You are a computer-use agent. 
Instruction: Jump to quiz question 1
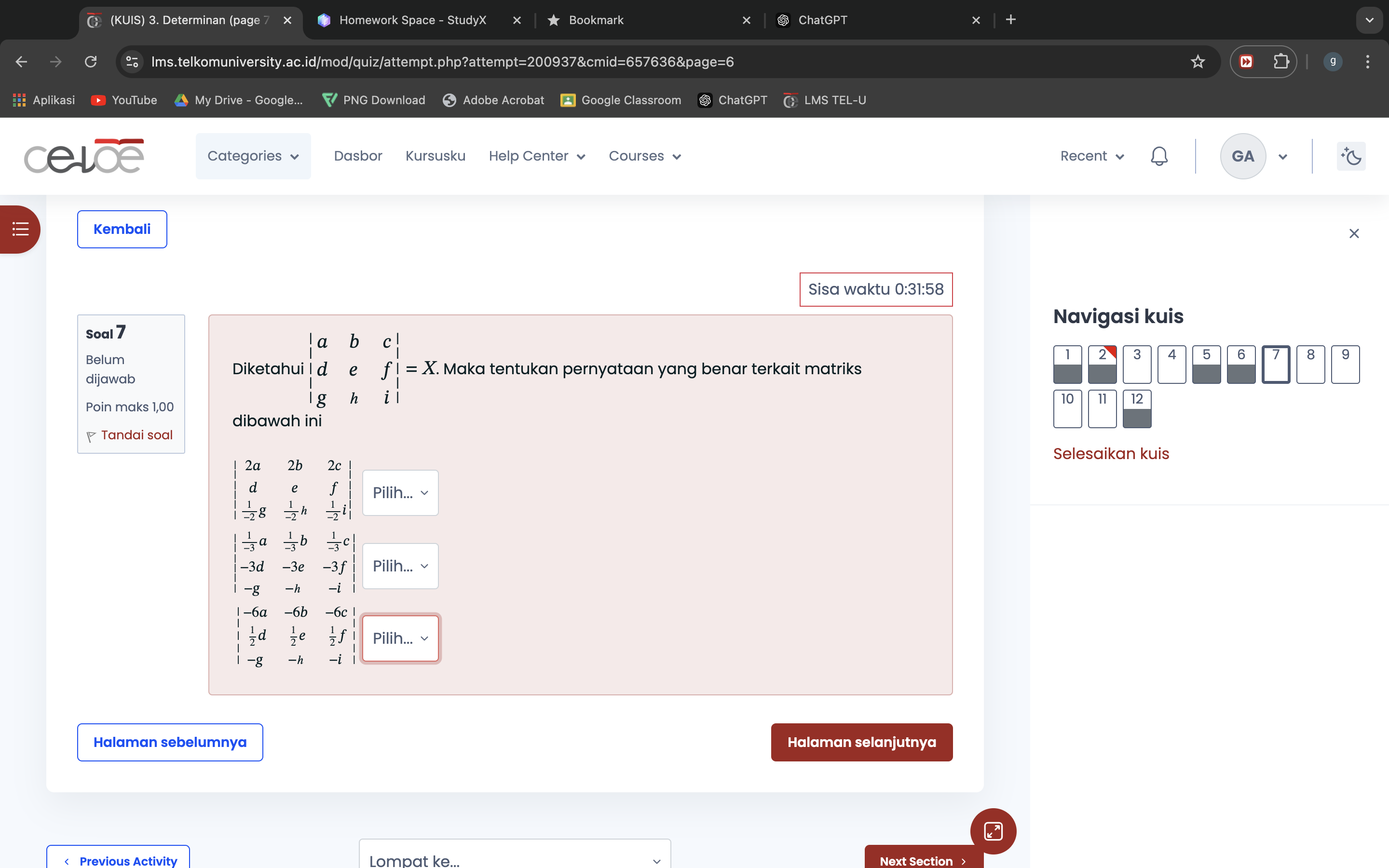1068,364
